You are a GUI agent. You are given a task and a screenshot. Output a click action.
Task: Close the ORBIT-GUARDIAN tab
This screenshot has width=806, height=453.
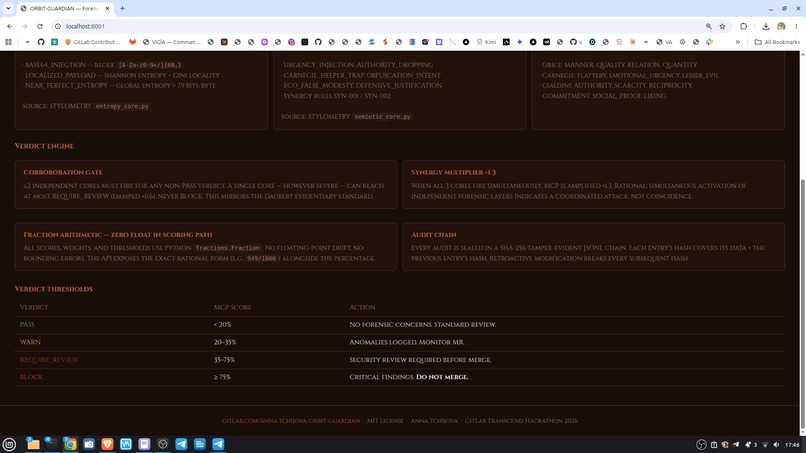tap(107, 8)
